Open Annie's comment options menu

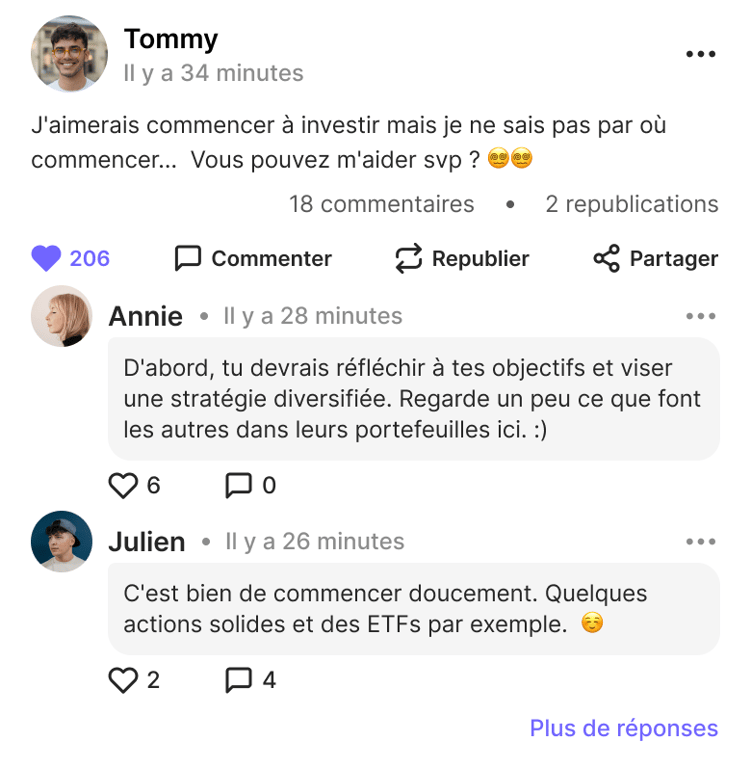click(701, 317)
